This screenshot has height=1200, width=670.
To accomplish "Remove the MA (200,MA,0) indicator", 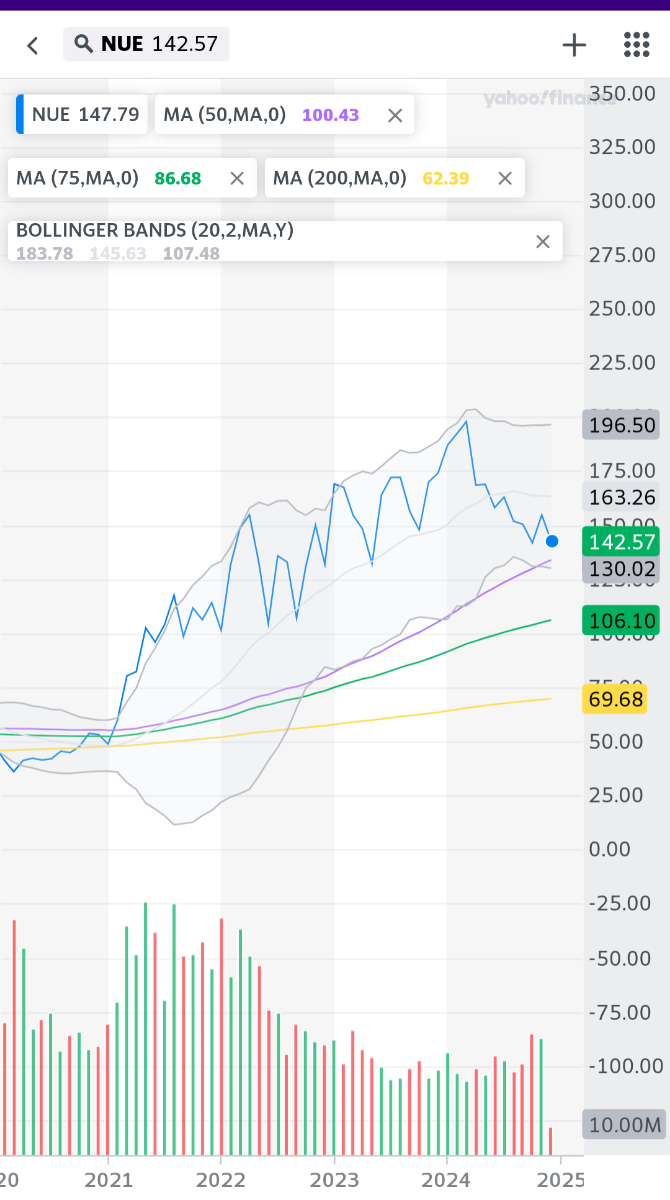I will [505, 179].
